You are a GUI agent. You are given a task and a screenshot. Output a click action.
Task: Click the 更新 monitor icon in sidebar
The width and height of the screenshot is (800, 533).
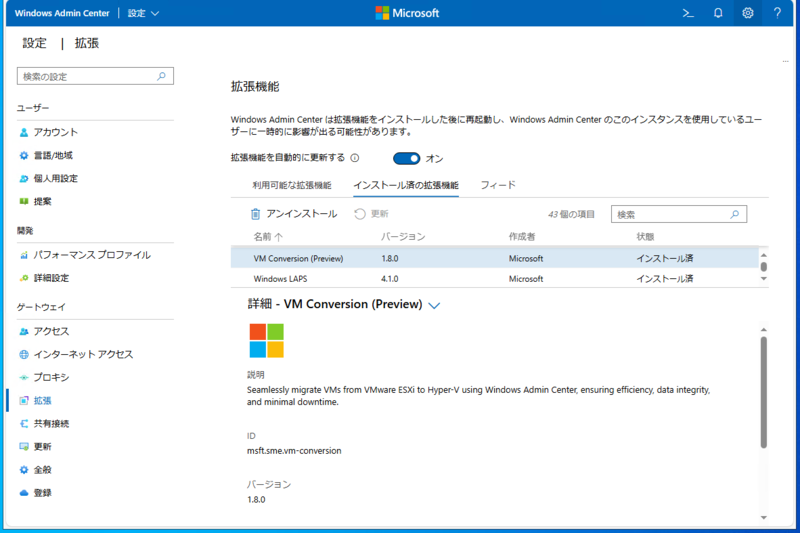click(24, 447)
